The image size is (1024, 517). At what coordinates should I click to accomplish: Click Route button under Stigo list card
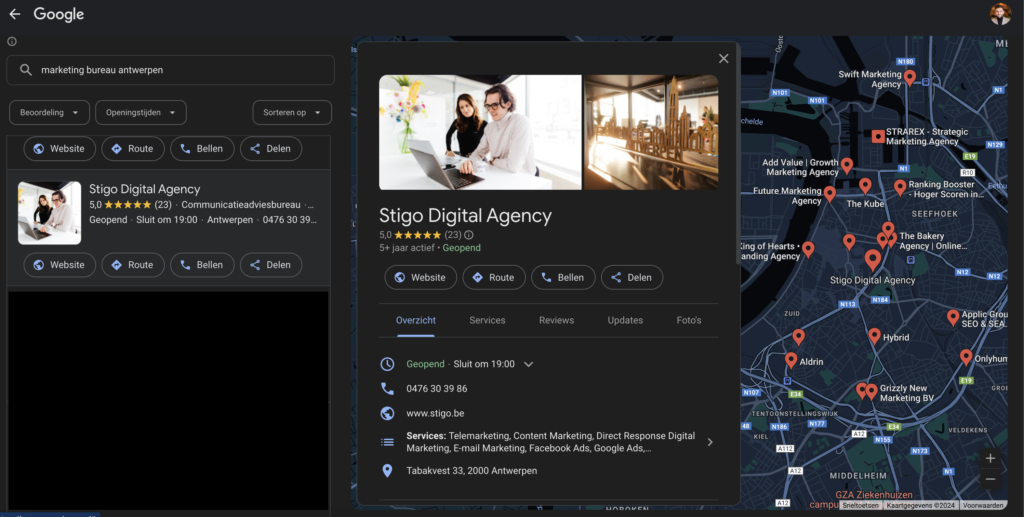point(133,265)
